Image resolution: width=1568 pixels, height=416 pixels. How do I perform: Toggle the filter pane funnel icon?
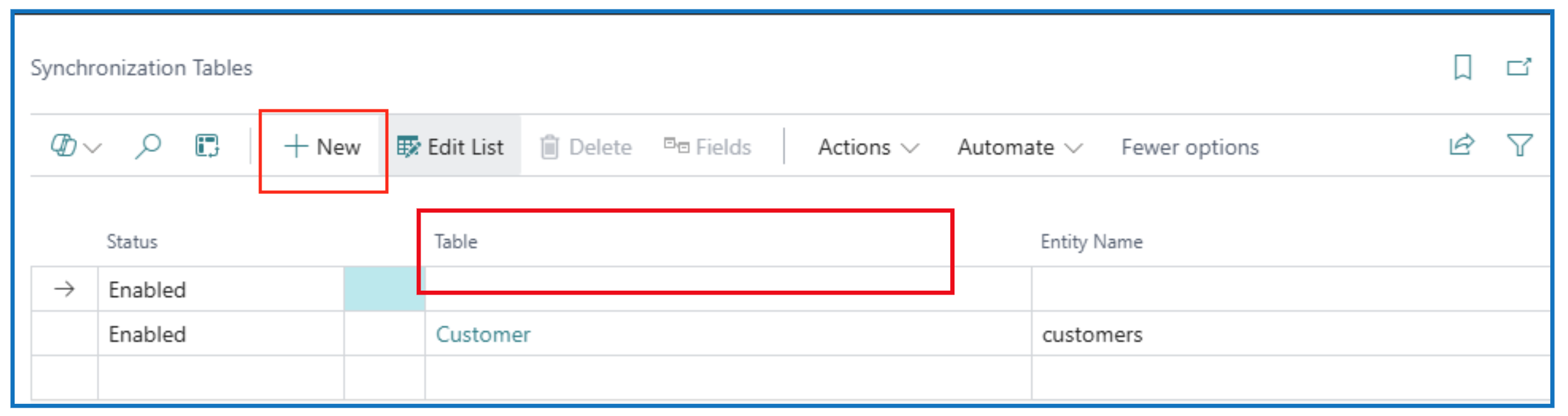pyautogui.click(x=1519, y=146)
